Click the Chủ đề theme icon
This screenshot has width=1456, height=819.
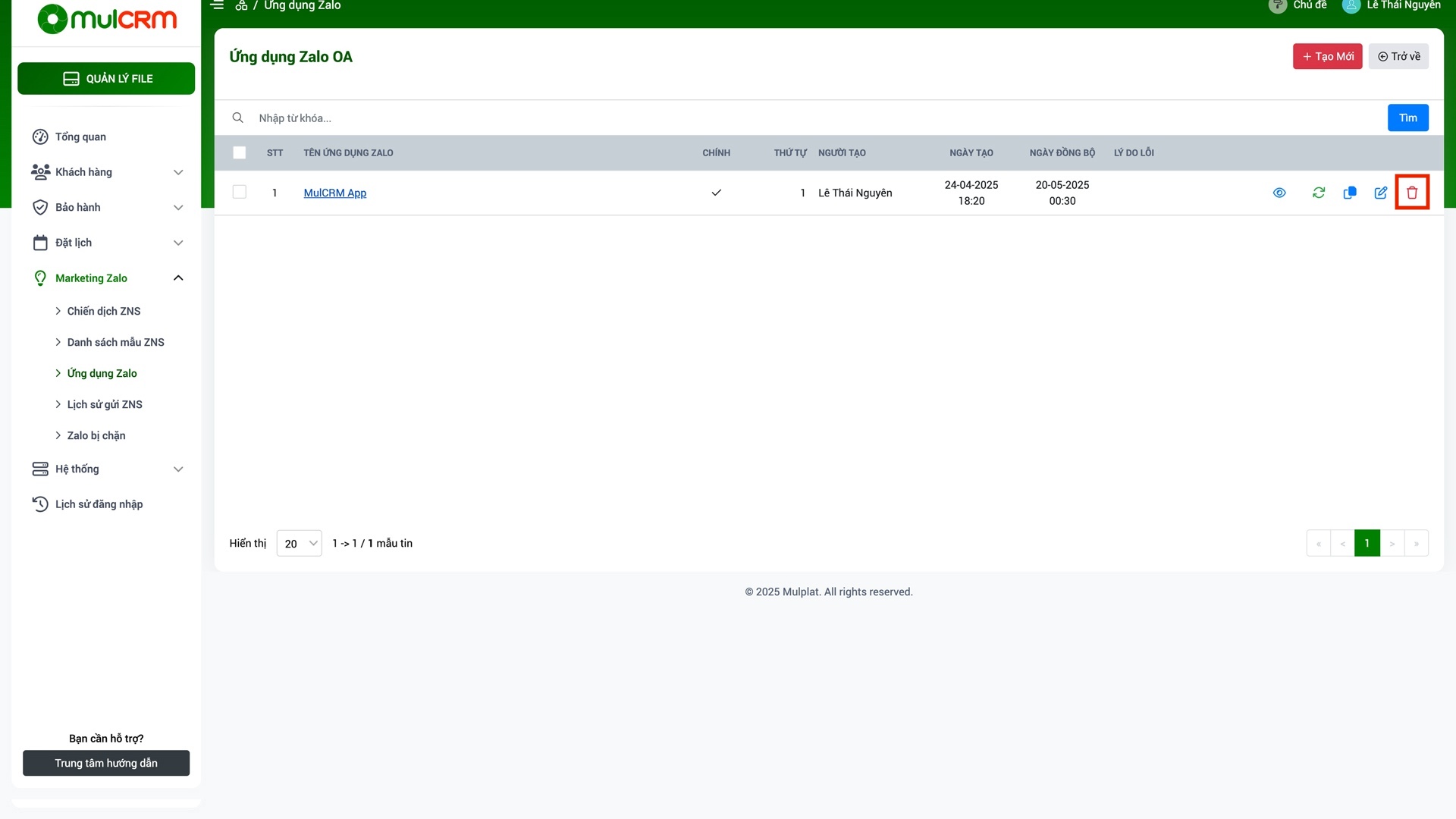1277,6
